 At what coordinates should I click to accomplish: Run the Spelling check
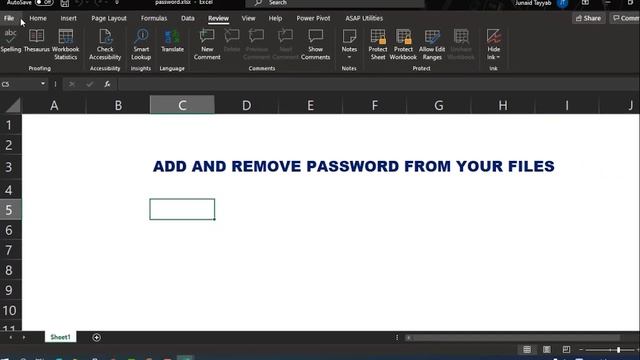(11, 41)
